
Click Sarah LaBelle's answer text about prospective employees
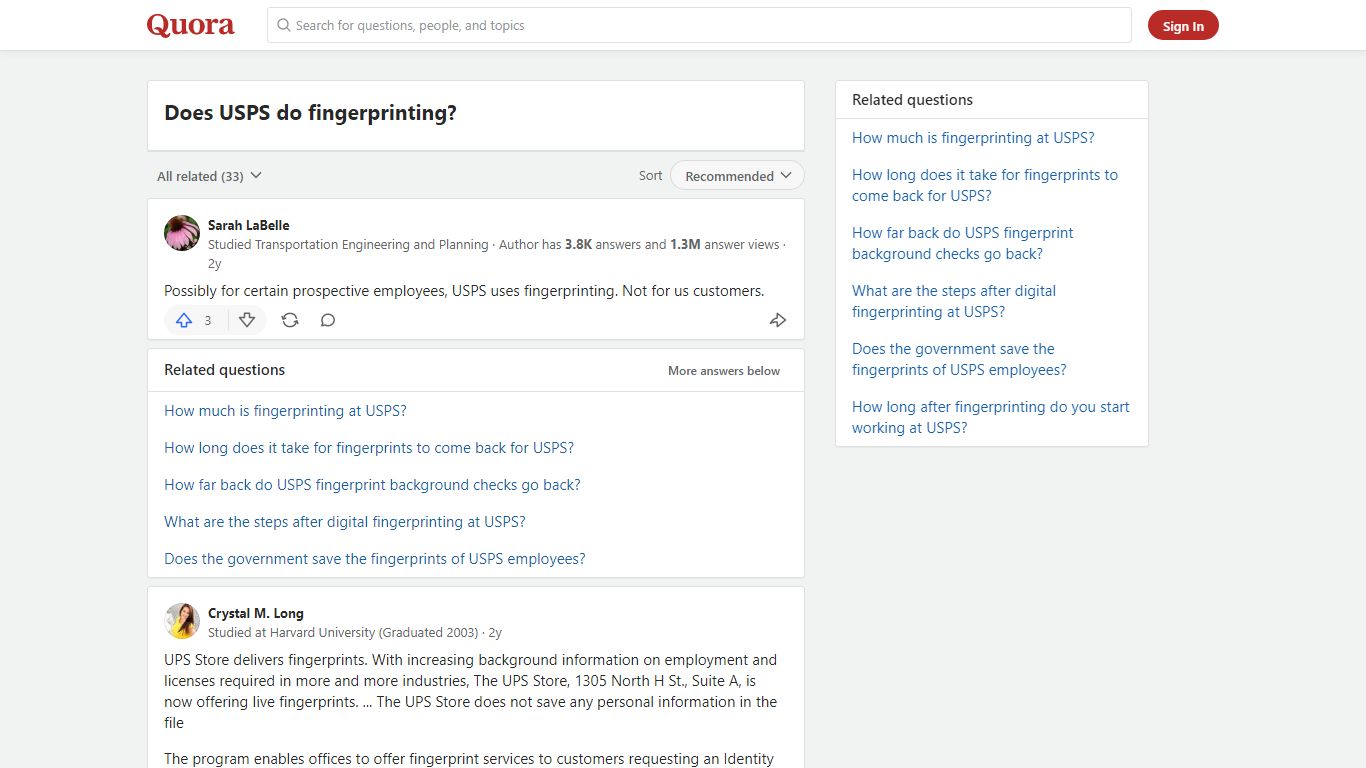[464, 291]
